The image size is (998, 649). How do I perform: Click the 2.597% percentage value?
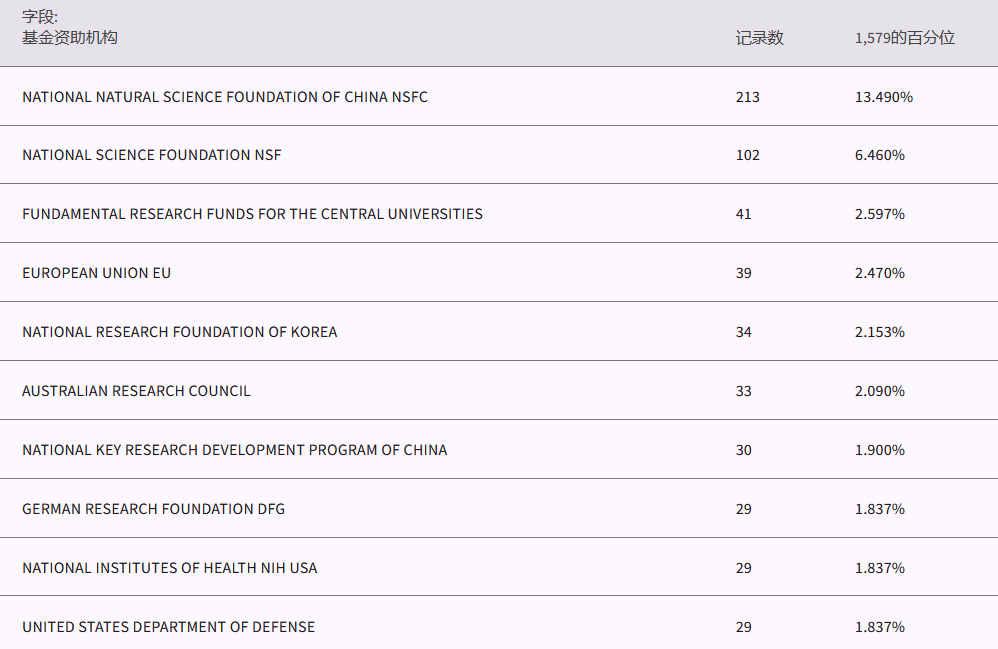pos(880,214)
